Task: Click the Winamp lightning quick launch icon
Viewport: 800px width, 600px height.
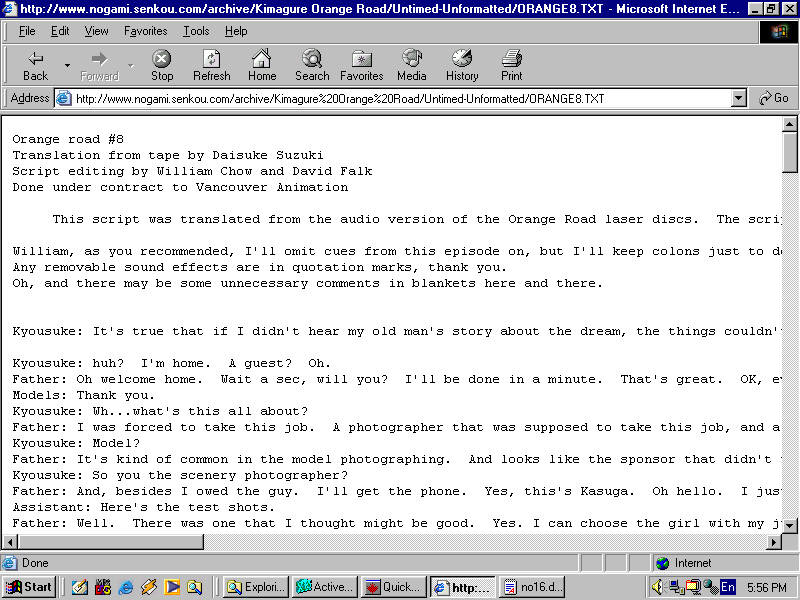Action: 148,588
